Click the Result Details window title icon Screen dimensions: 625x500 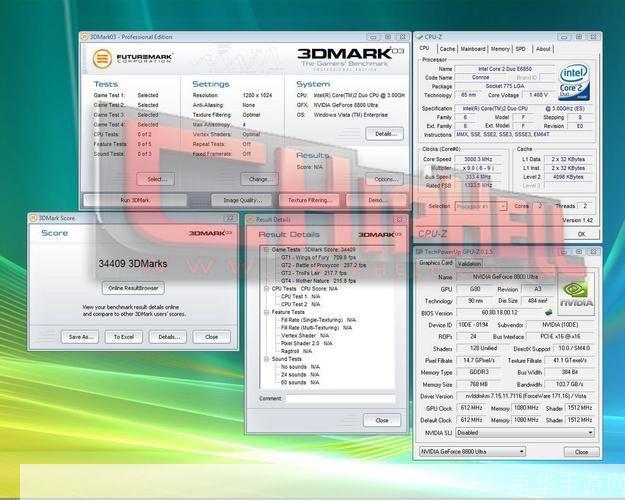pos(251,220)
